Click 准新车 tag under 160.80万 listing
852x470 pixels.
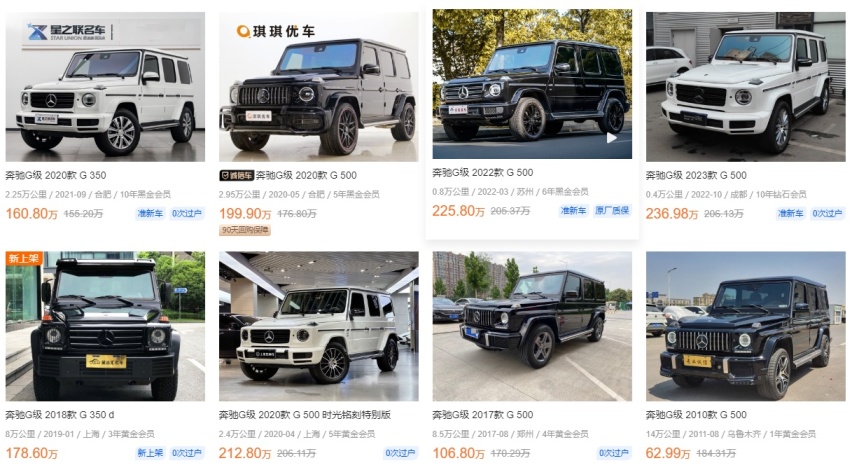pyautogui.click(x=149, y=214)
